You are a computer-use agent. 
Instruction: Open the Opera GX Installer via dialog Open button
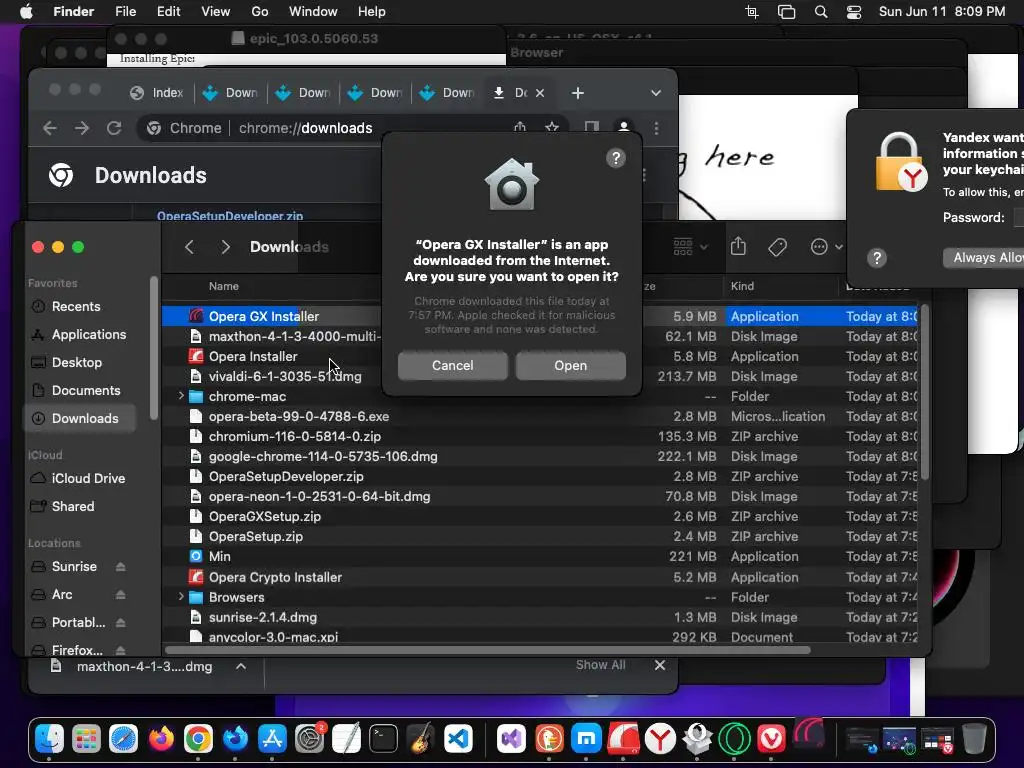(x=570, y=366)
